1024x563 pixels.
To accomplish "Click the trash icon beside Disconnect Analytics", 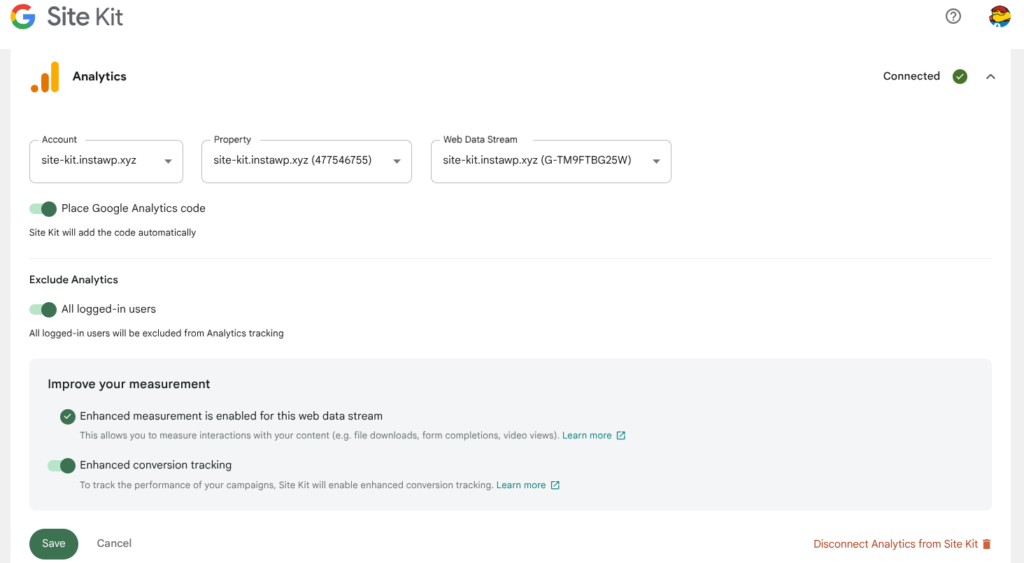I will tap(986, 544).
